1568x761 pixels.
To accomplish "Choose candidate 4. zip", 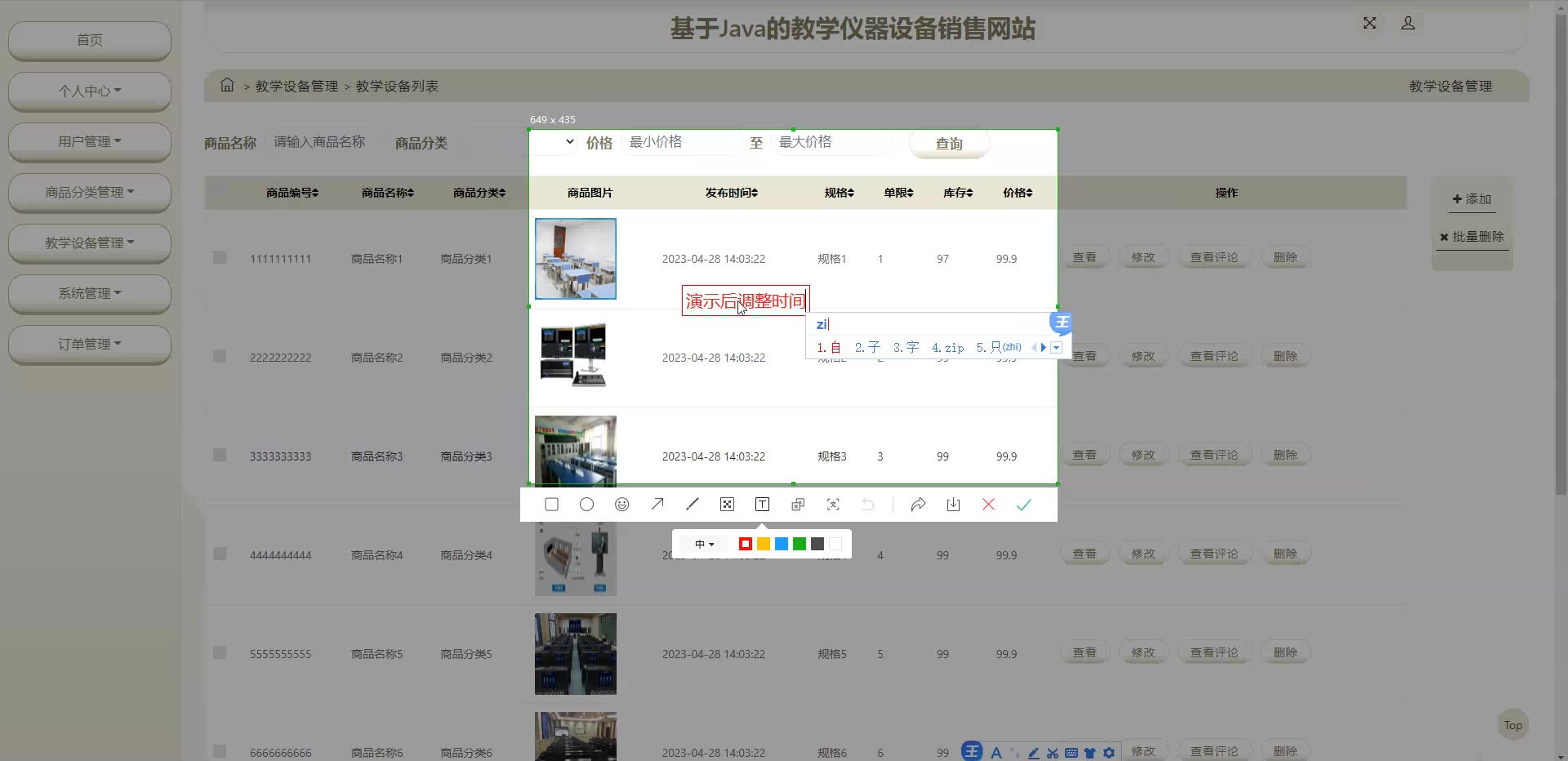I will pos(947,348).
